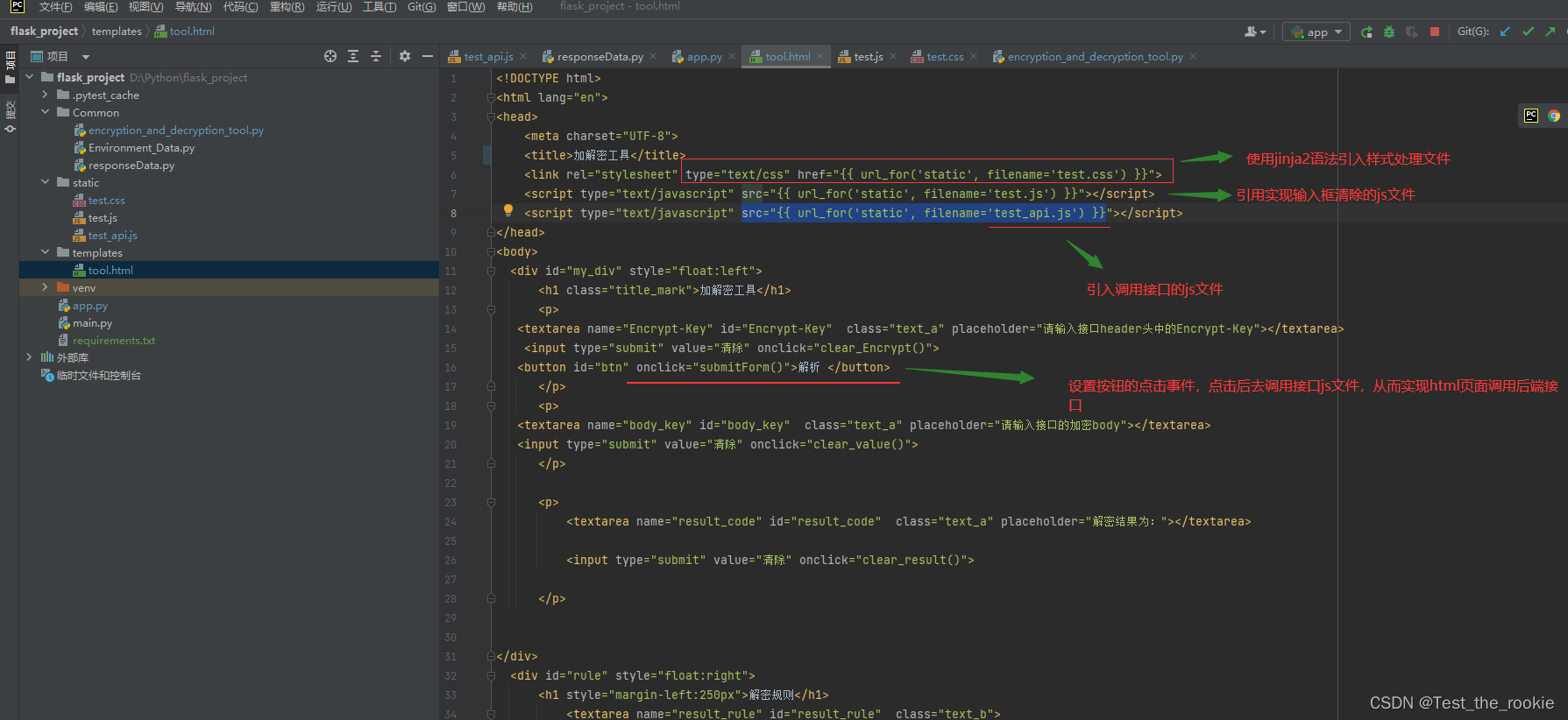
Task: Click the blue Git update project arrow
Action: click(1505, 32)
